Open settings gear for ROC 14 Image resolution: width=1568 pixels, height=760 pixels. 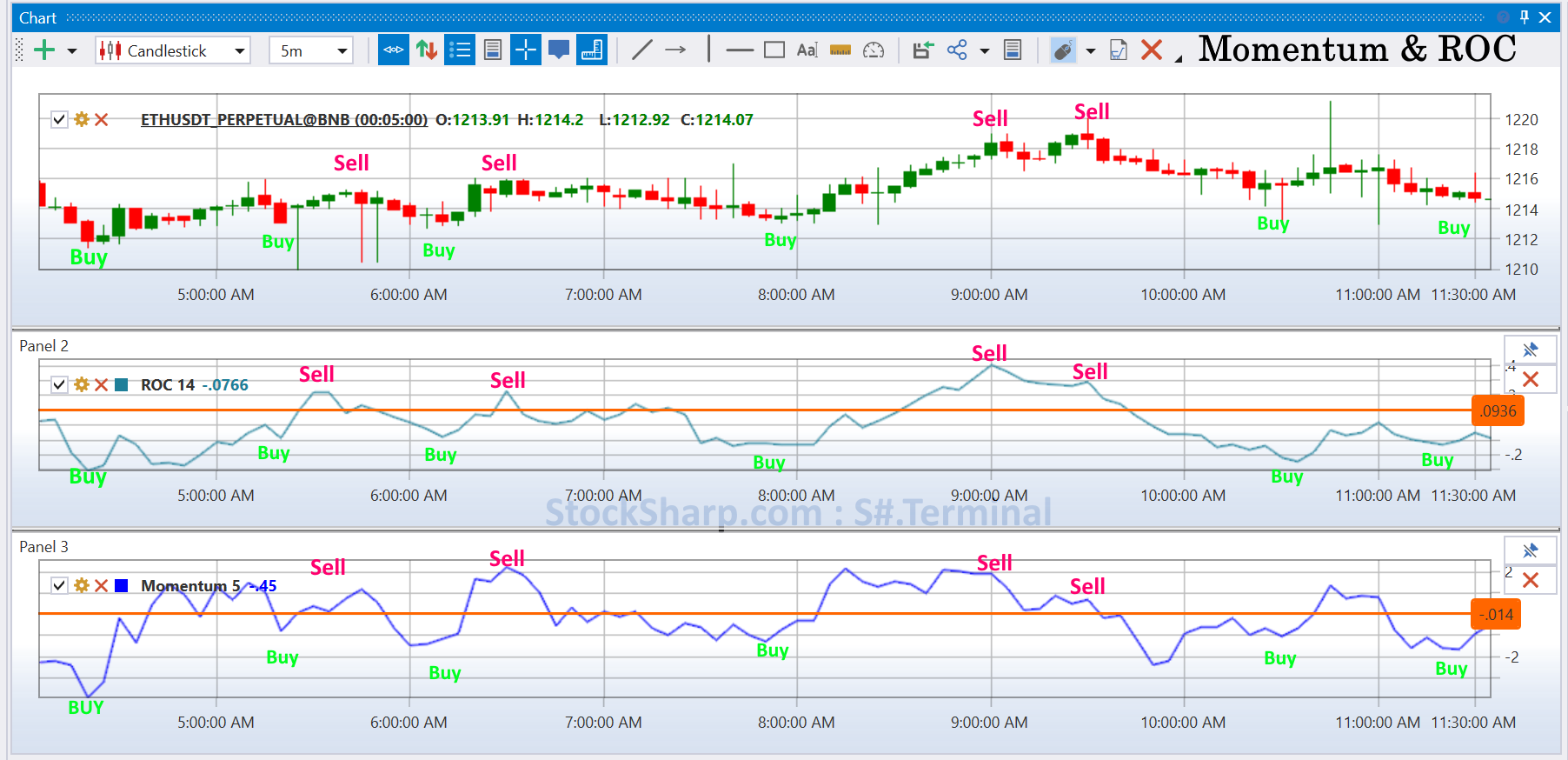coord(82,384)
